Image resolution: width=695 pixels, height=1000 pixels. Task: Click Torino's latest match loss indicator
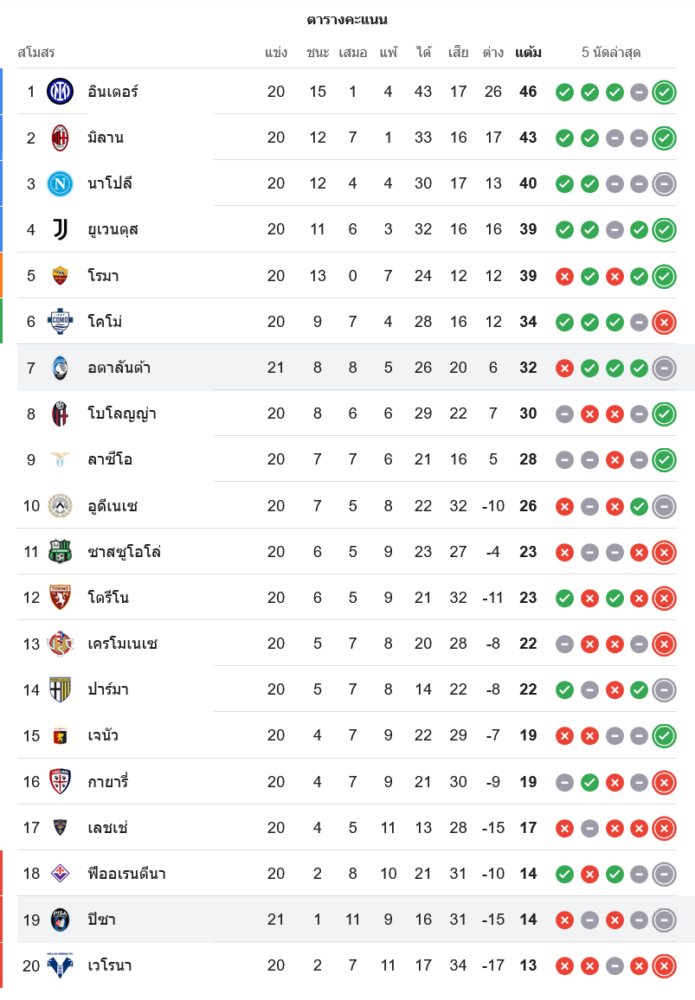tap(663, 598)
